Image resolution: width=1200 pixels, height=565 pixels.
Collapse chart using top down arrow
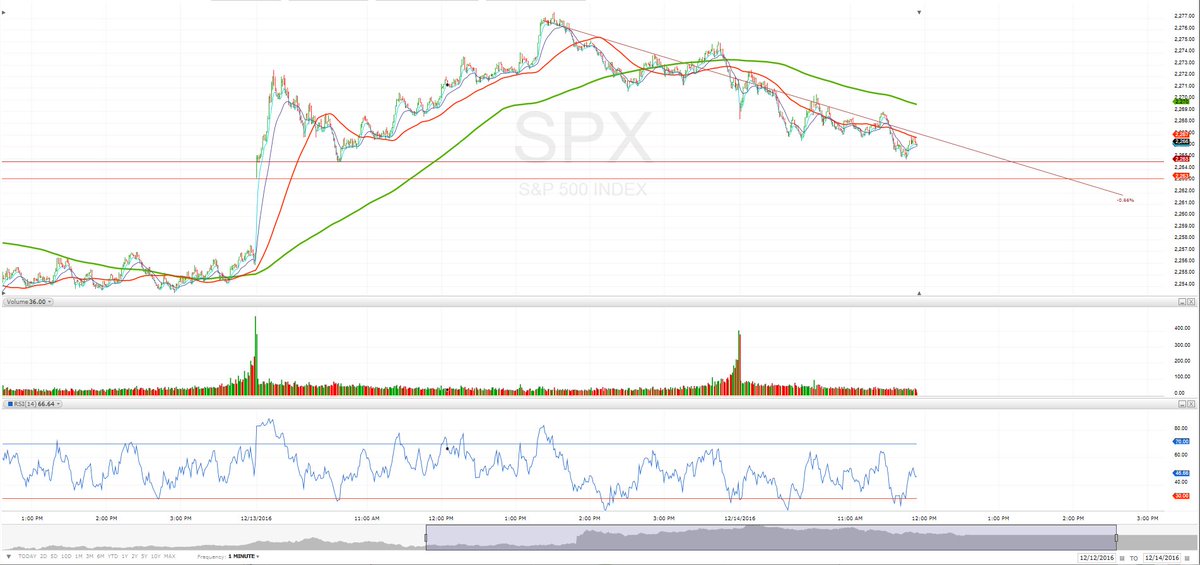(920, 12)
